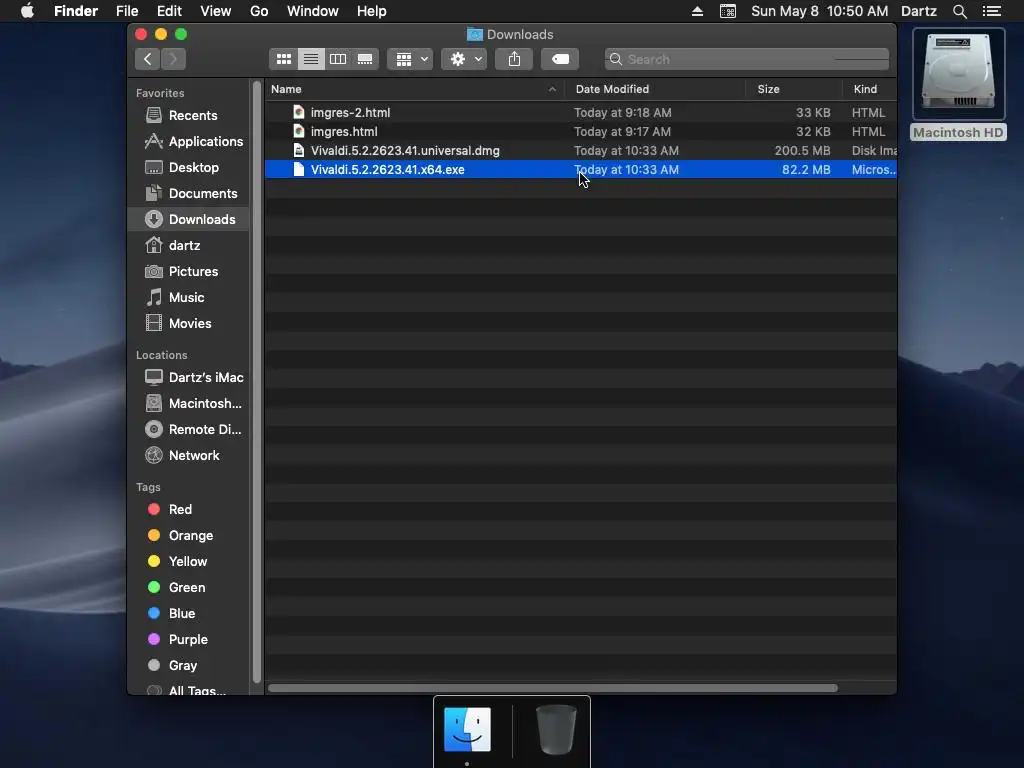Screen dimensions: 1024x768
Task: Click the Today at 9:18 AM date cell
Action: pos(622,113)
